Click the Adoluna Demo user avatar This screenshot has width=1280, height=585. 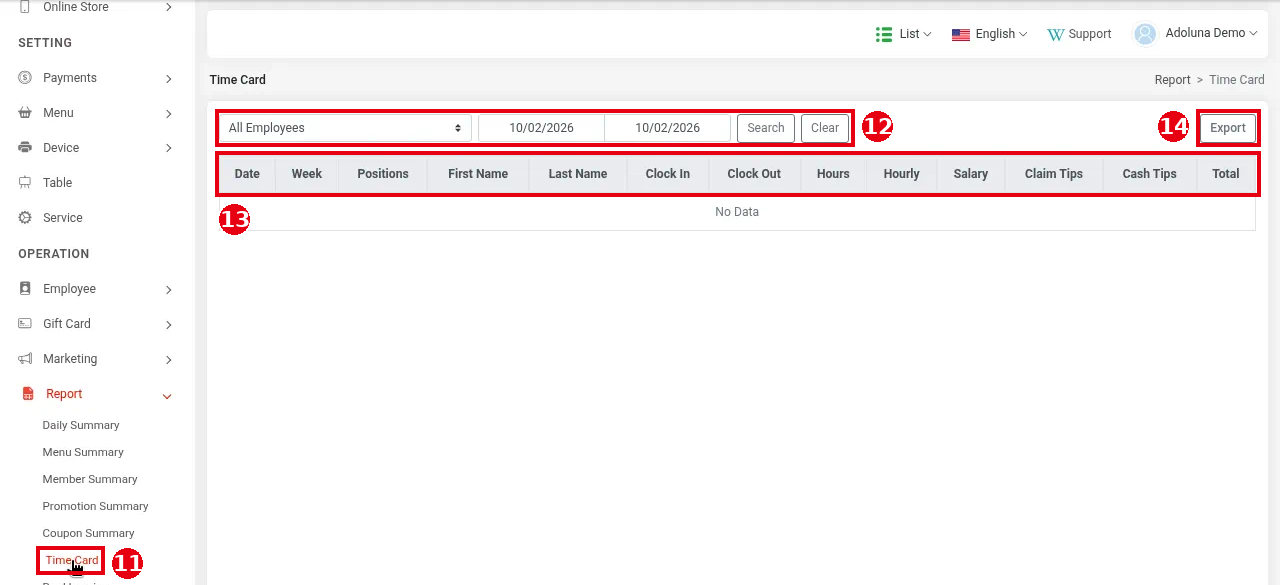coord(1145,34)
